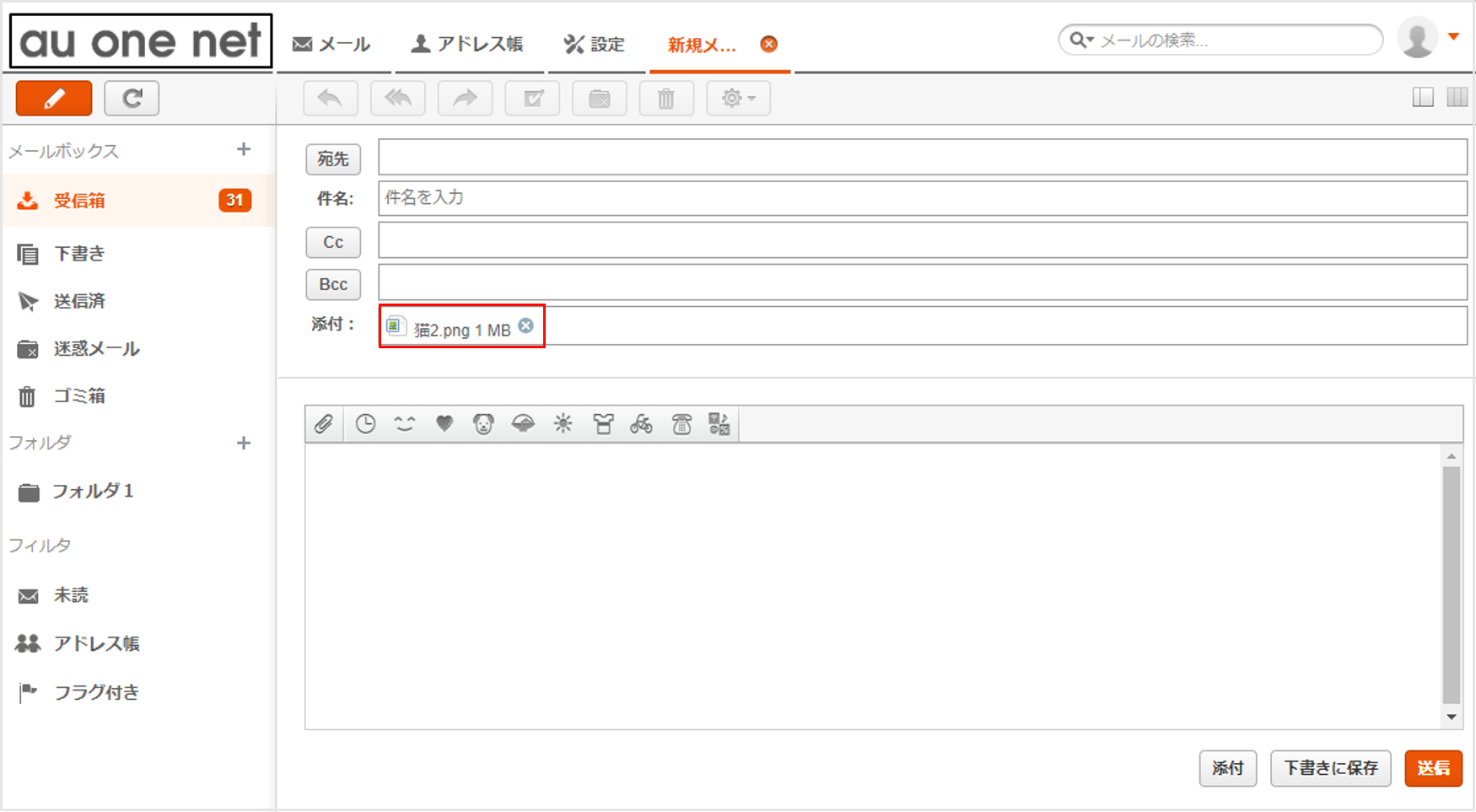Click into the Bcc address field
Screen dimensions: 1476x812
point(923,282)
